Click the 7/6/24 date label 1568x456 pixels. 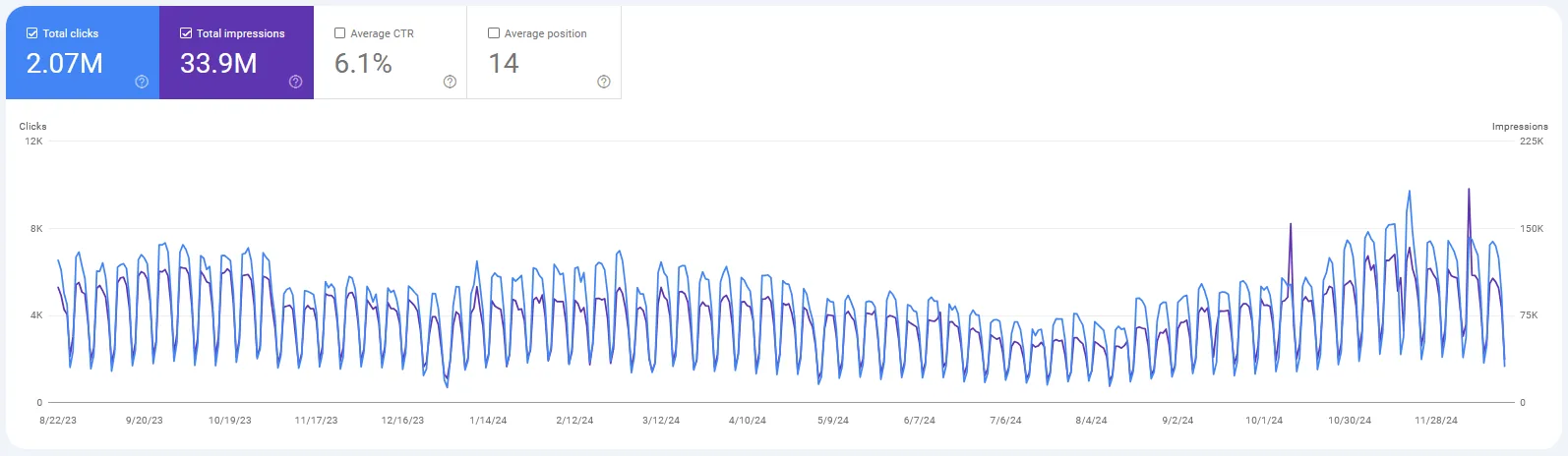[x=1005, y=421]
